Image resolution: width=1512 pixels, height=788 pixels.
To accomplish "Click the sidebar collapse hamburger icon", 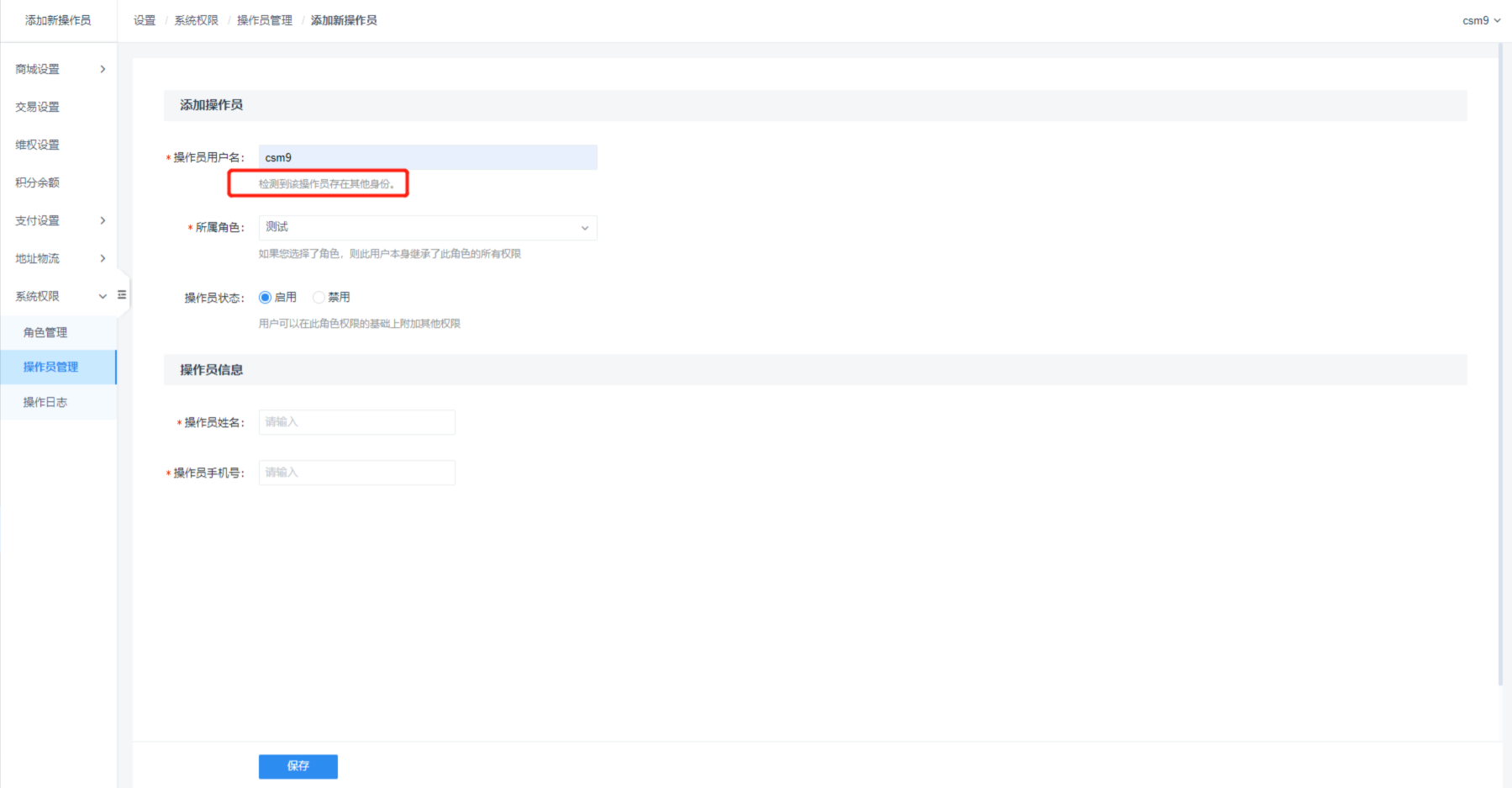I will 122,295.
